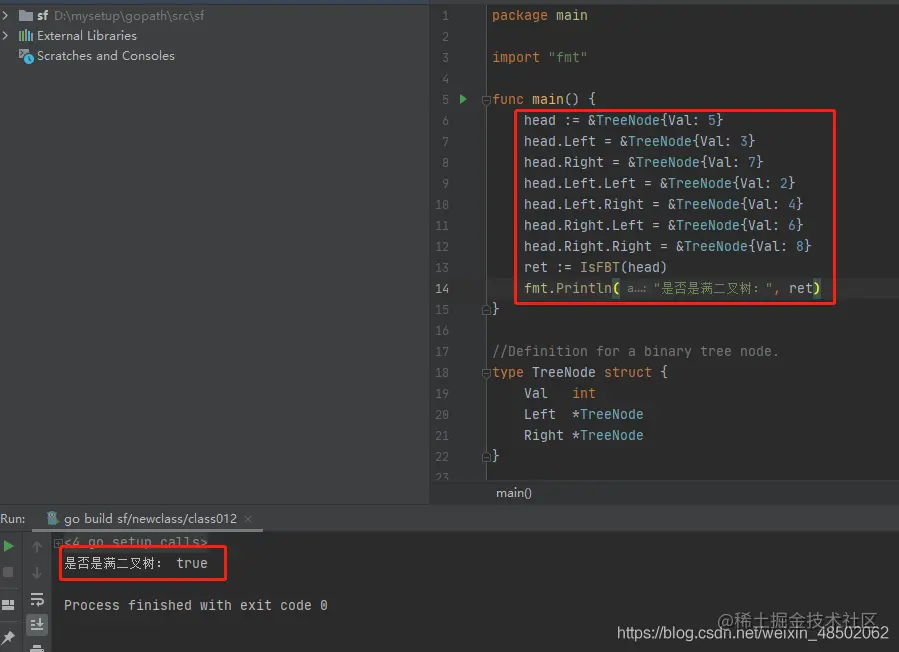The width and height of the screenshot is (899, 652).
Task: Click gutter line number 18
Action: tap(442, 373)
